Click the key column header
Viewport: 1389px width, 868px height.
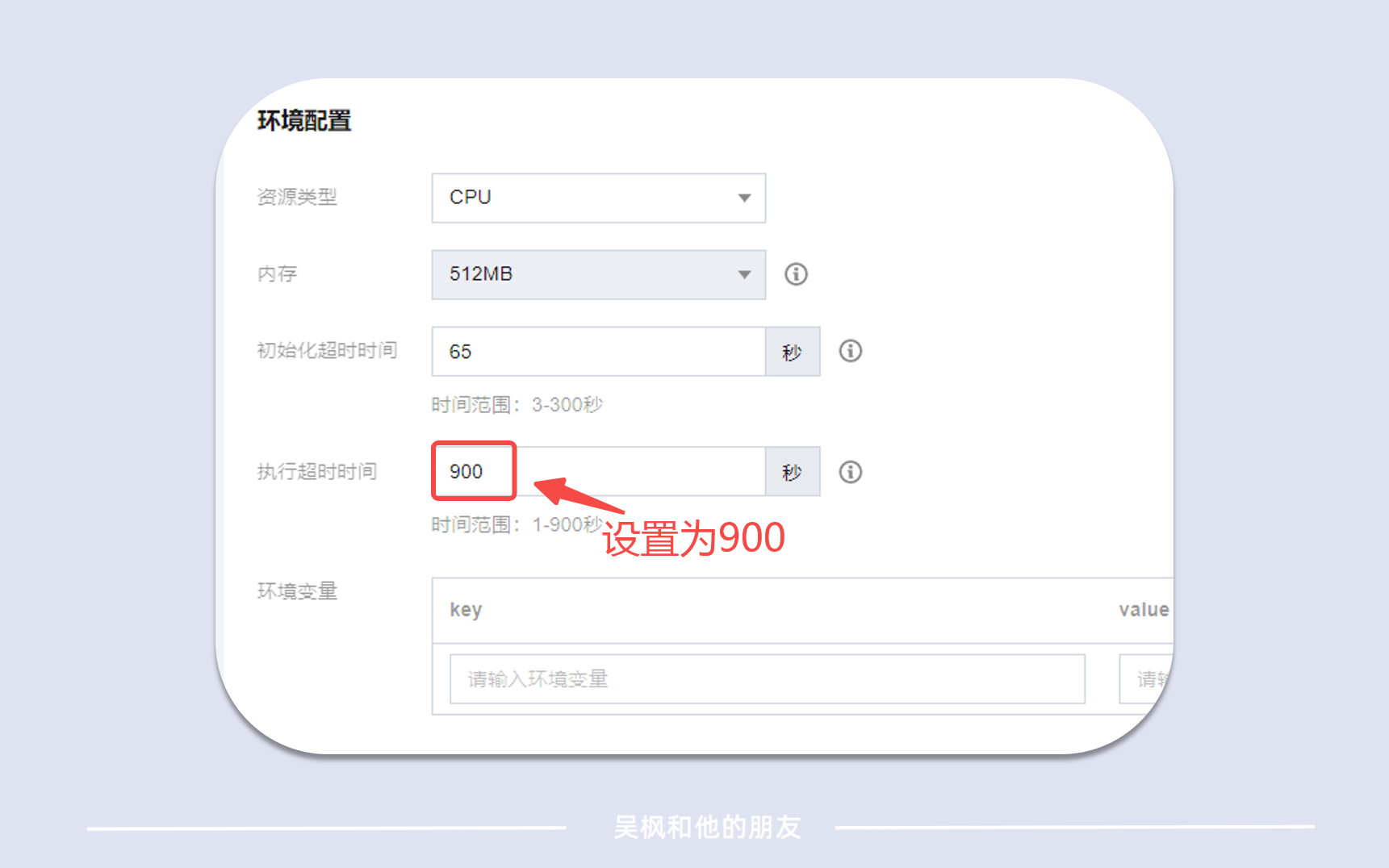(466, 610)
